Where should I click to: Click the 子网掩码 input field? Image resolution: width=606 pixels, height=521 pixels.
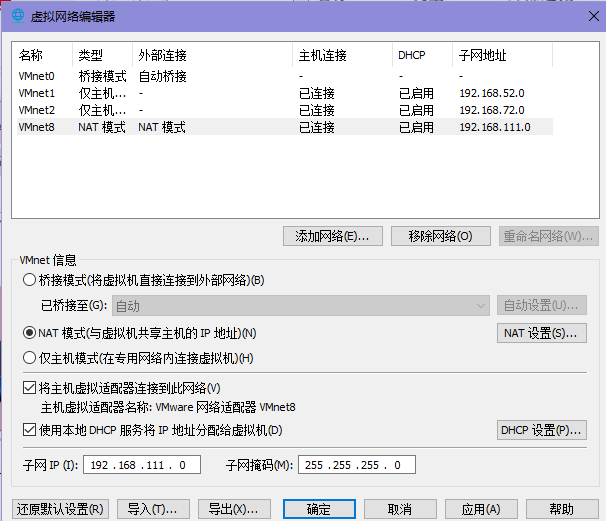[x=357, y=465]
